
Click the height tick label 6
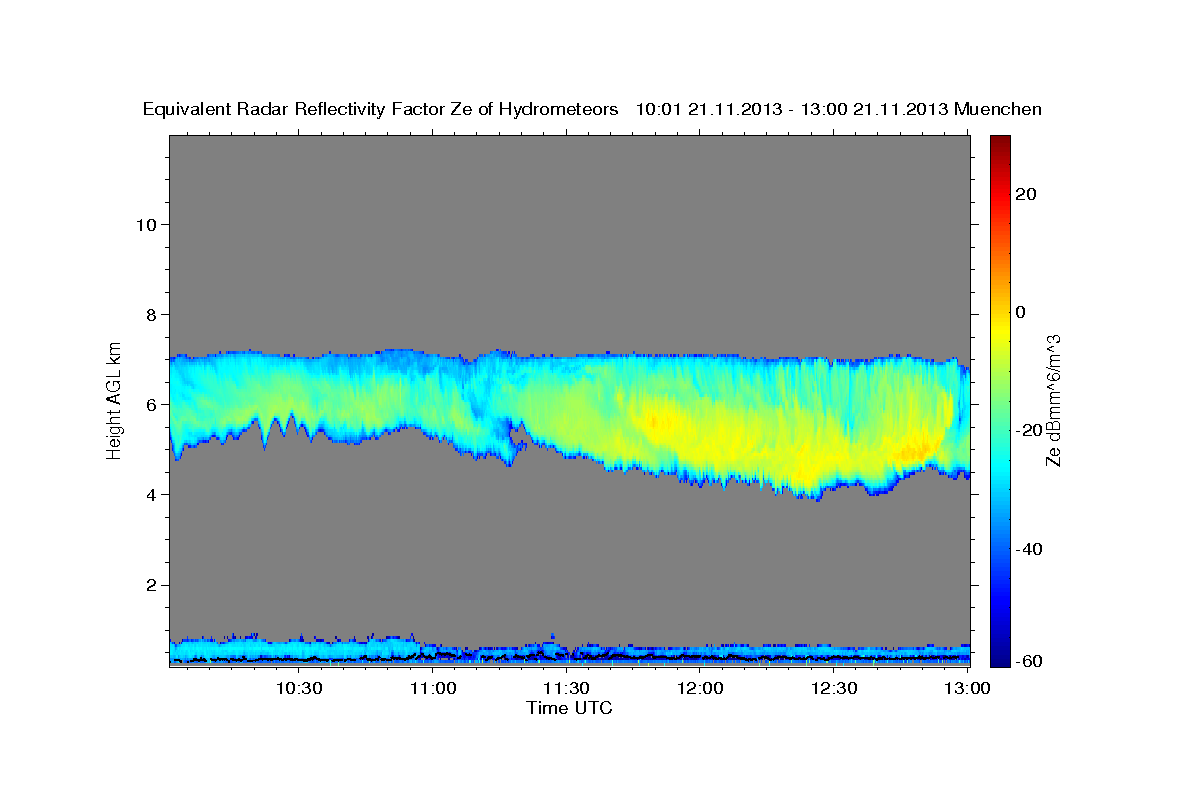(x=150, y=404)
